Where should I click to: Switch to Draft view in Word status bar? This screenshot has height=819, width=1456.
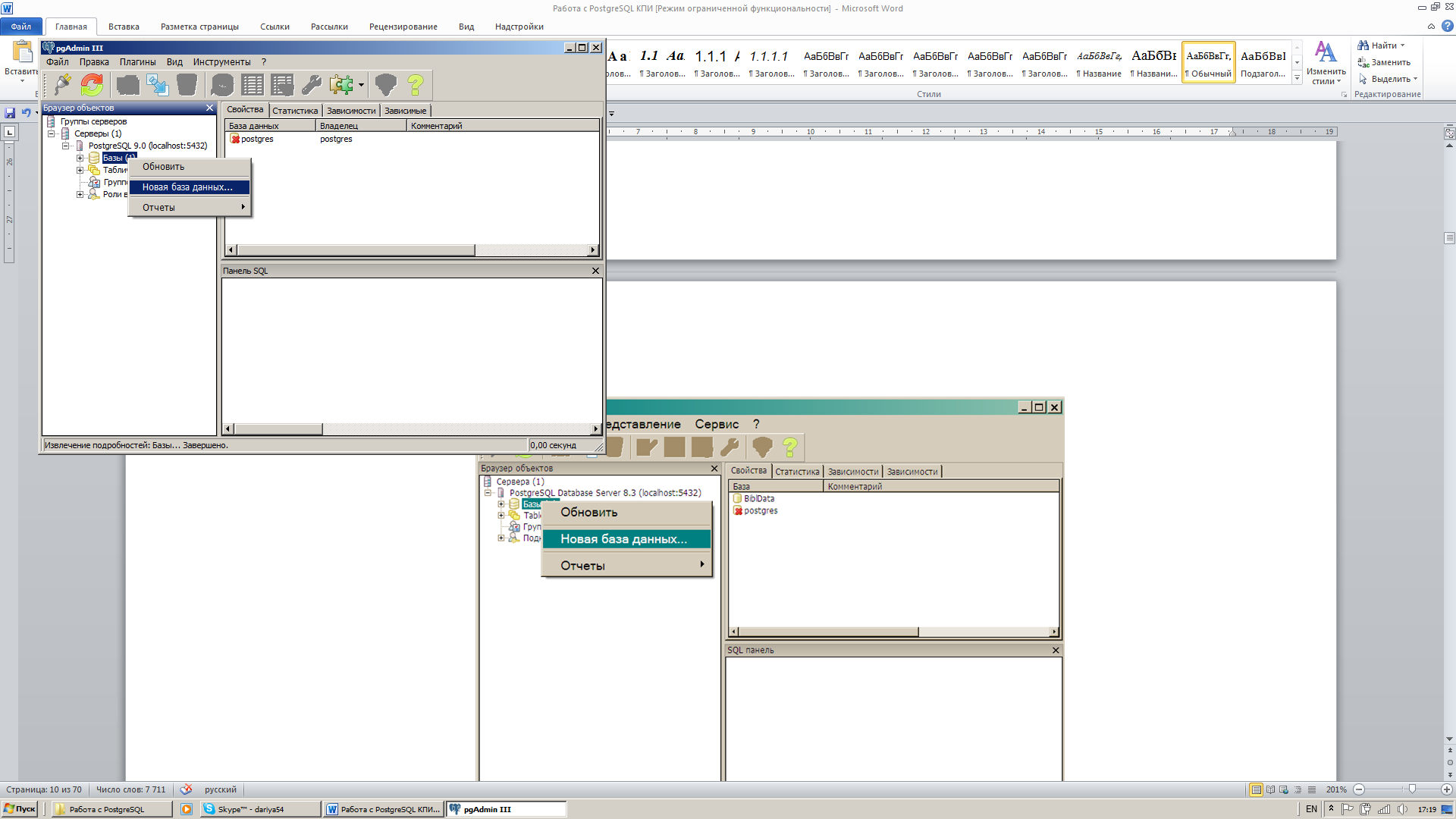tap(1312, 789)
